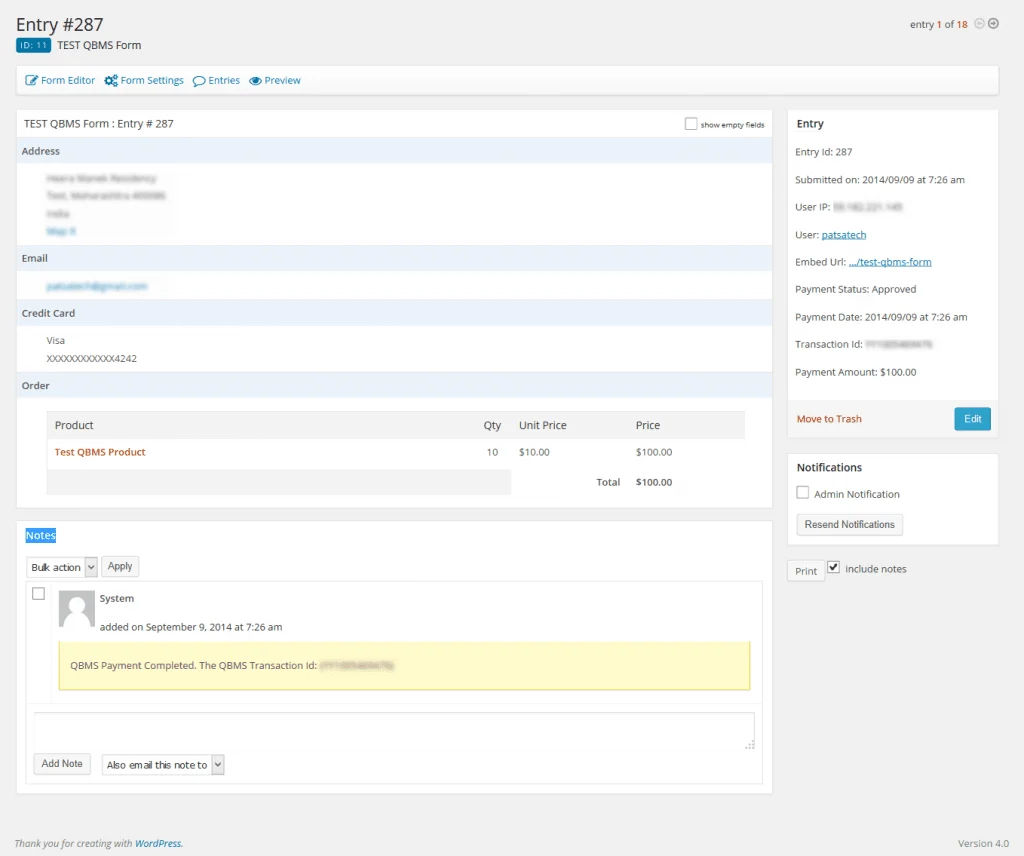The image size is (1024, 856).
Task: Click the Test QBMS Product name
Action: (100, 452)
